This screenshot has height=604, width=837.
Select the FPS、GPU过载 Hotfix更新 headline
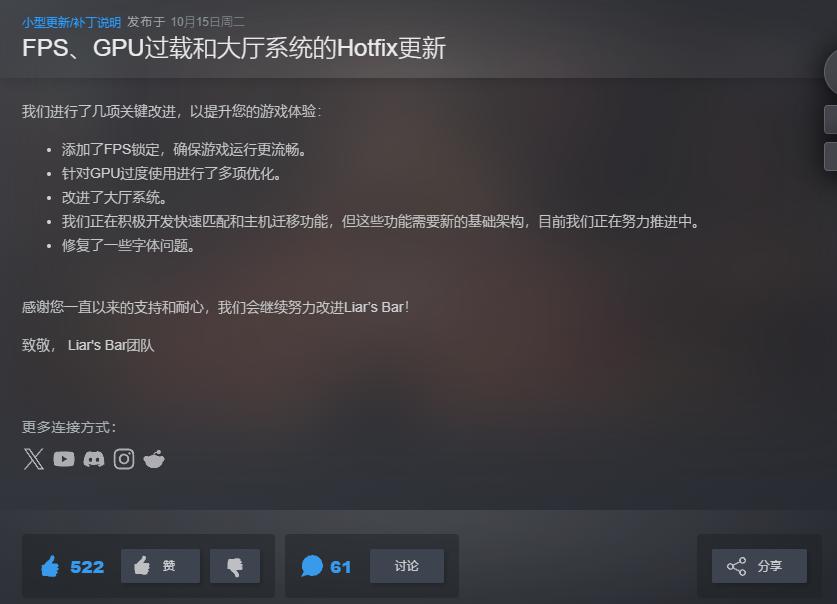coord(234,48)
